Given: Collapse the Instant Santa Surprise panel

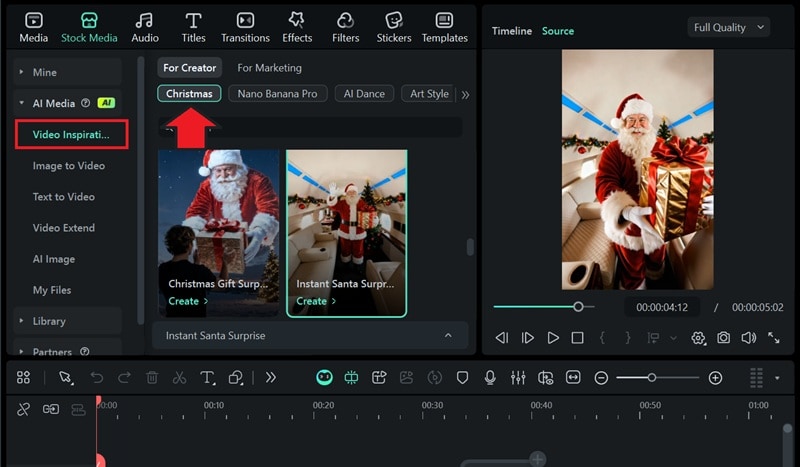Looking at the screenshot, I should pyautogui.click(x=448, y=335).
